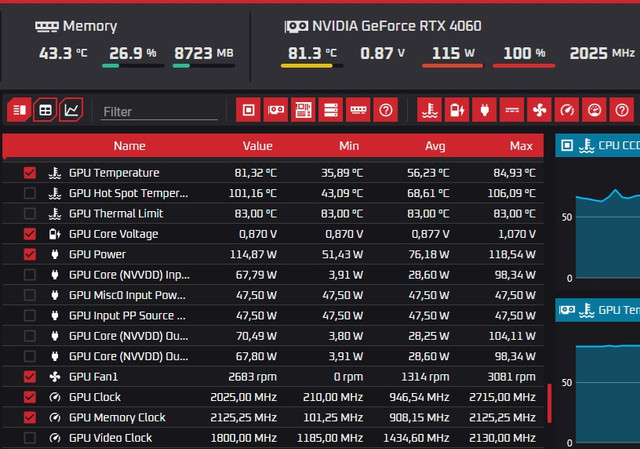Click the NVIDIA GeForce RTX 4060 title

396,26
